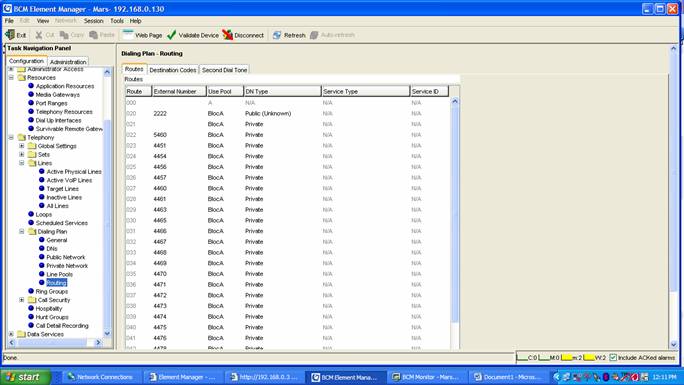Collapse the Telephony folder
The height and width of the screenshot is (385, 684).
[11, 137]
